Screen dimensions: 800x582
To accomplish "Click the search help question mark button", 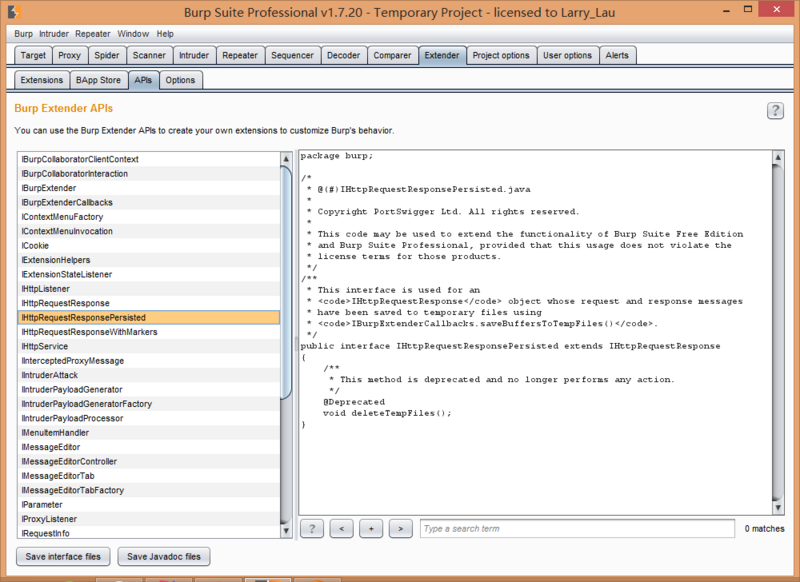I will click(312, 528).
